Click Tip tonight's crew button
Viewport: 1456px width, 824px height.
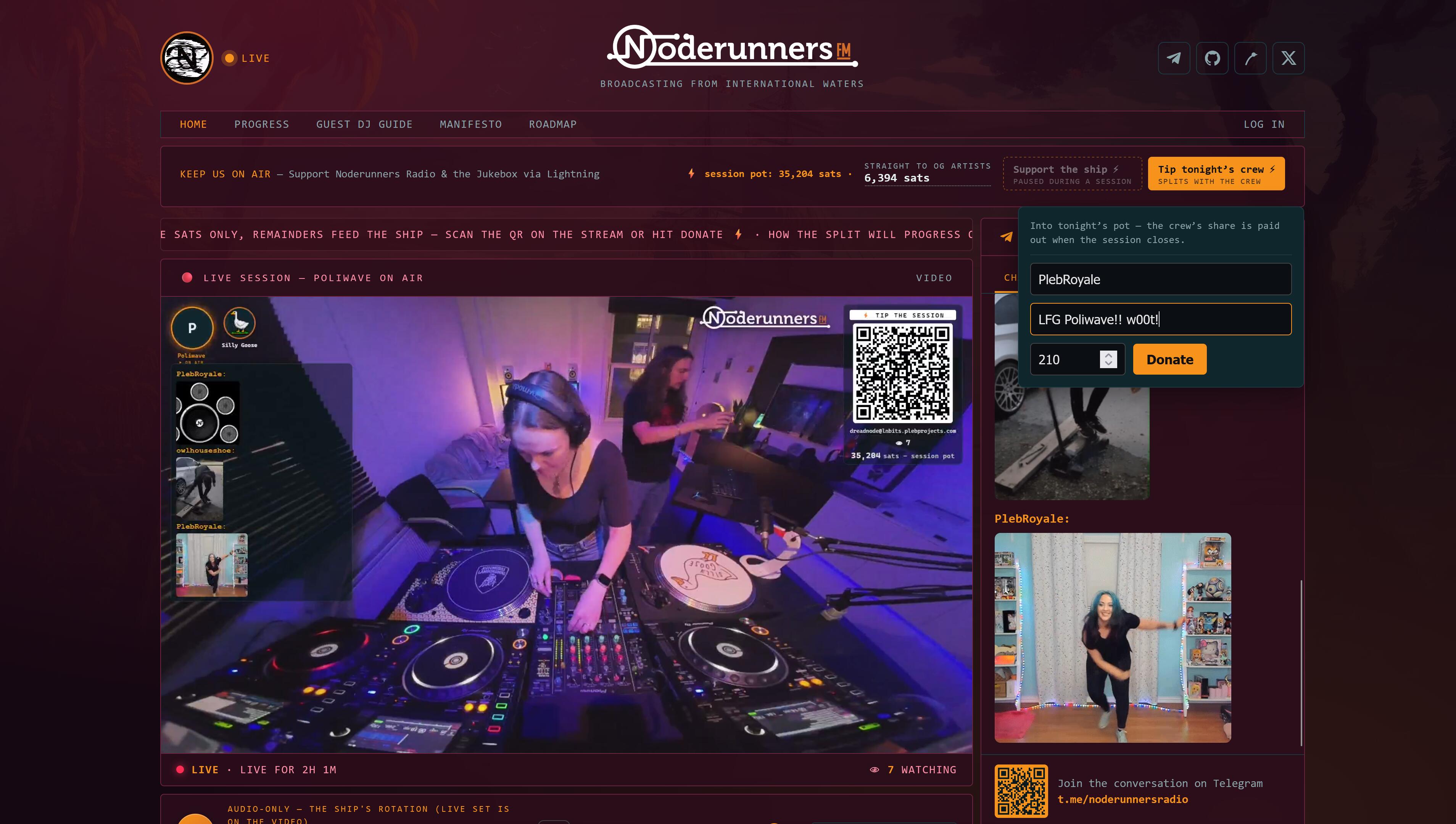point(1216,174)
